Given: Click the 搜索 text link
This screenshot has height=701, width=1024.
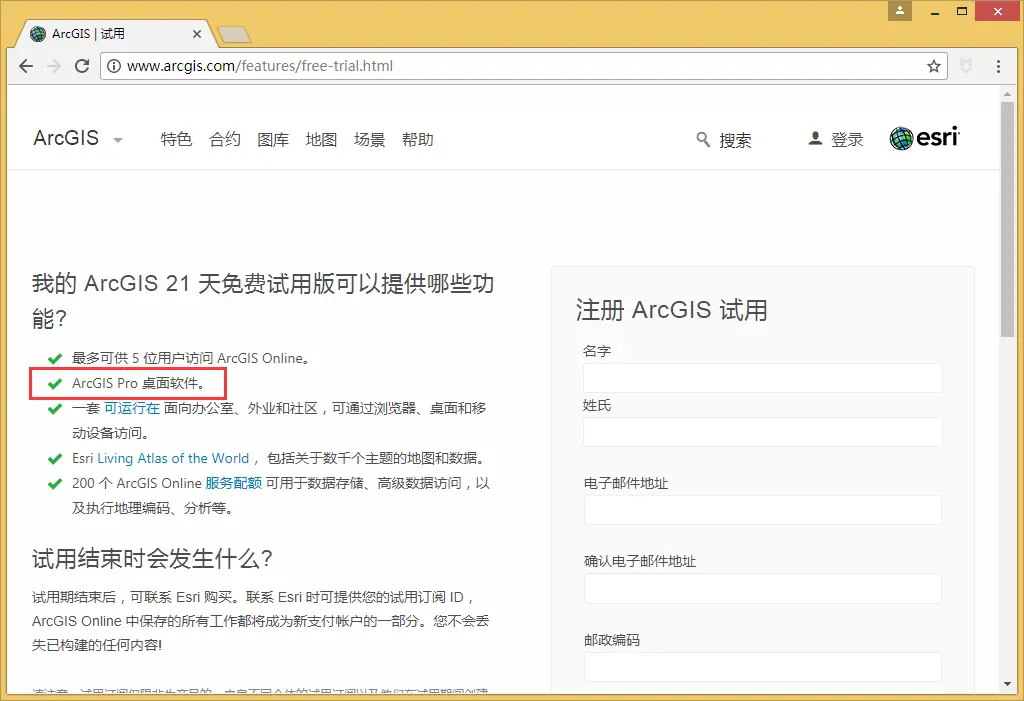Looking at the screenshot, I should point(735,140).
